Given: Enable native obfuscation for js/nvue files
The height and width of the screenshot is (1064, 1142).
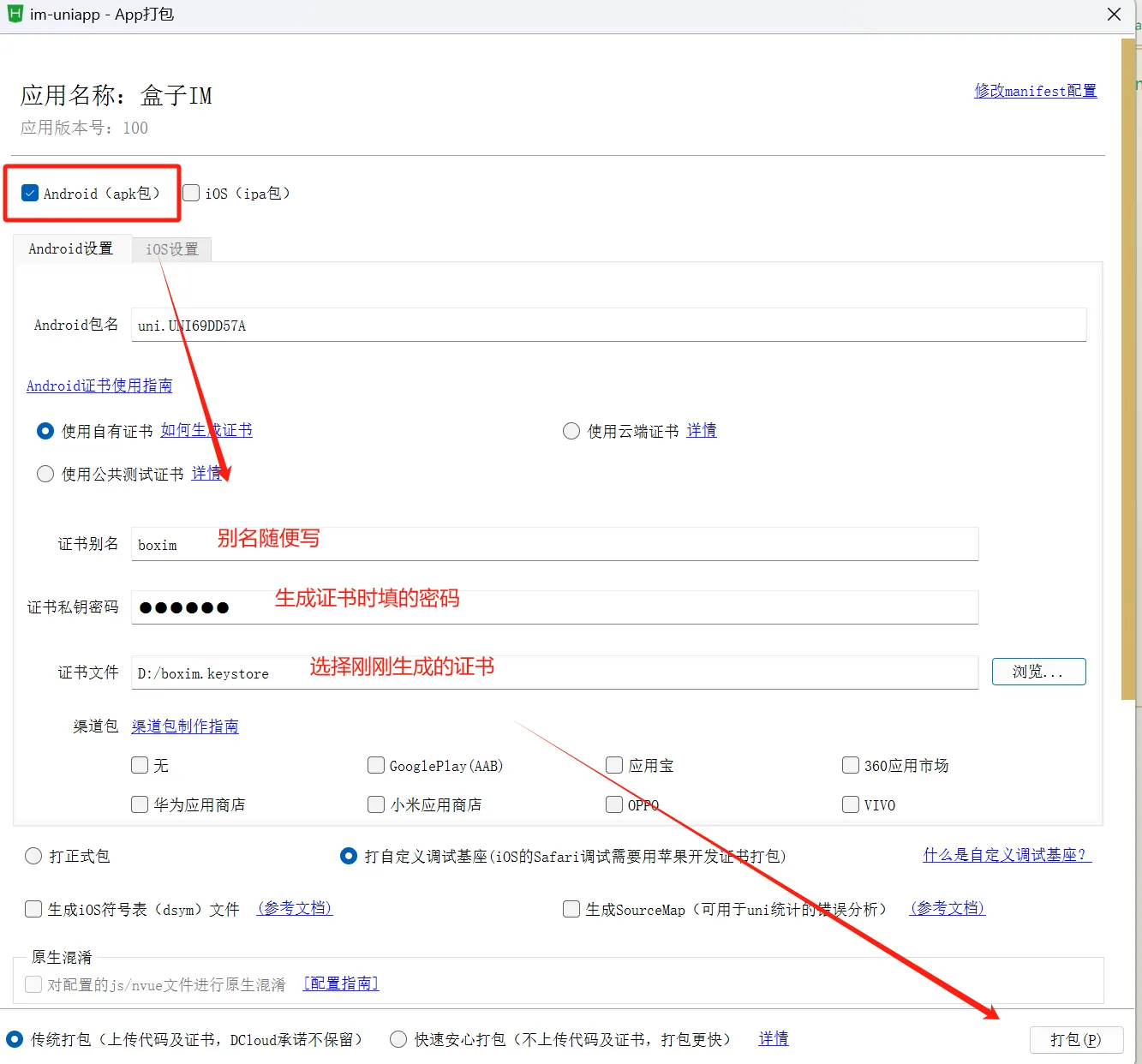Looking at the screenshot, I should pos(33,984).
